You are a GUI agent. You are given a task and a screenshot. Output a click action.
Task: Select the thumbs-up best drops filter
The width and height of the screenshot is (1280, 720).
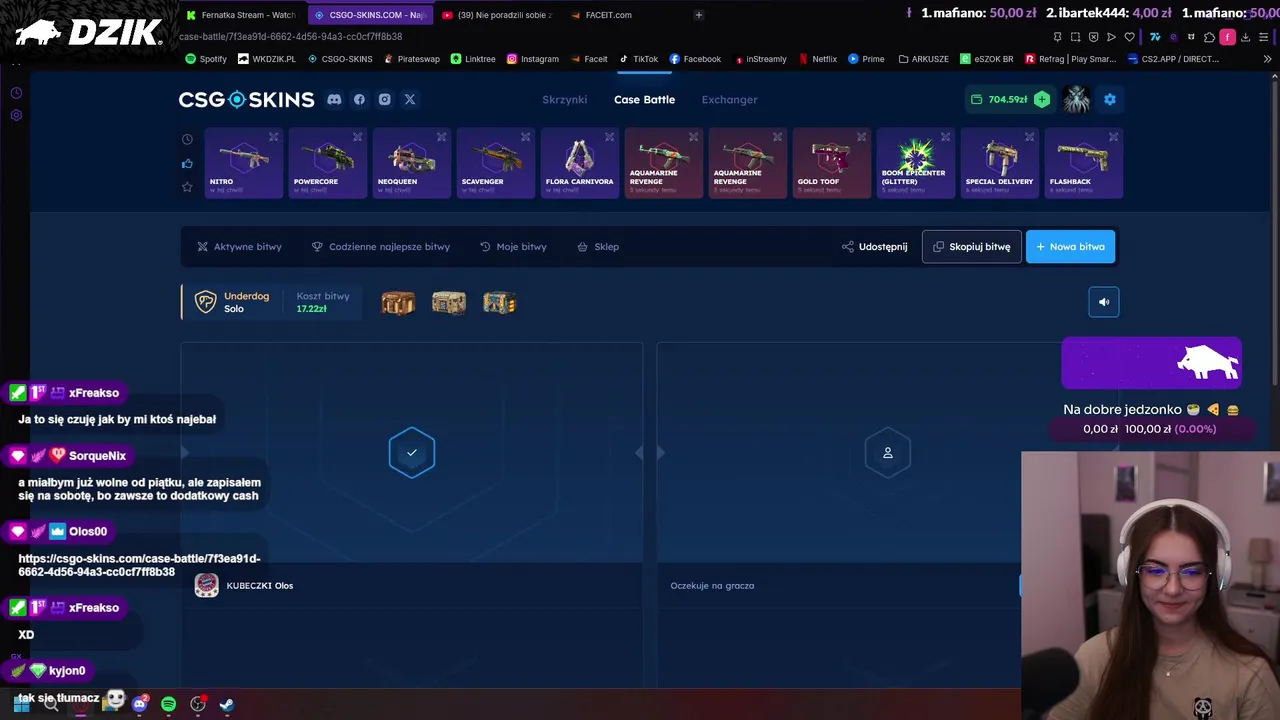(187, 163)
